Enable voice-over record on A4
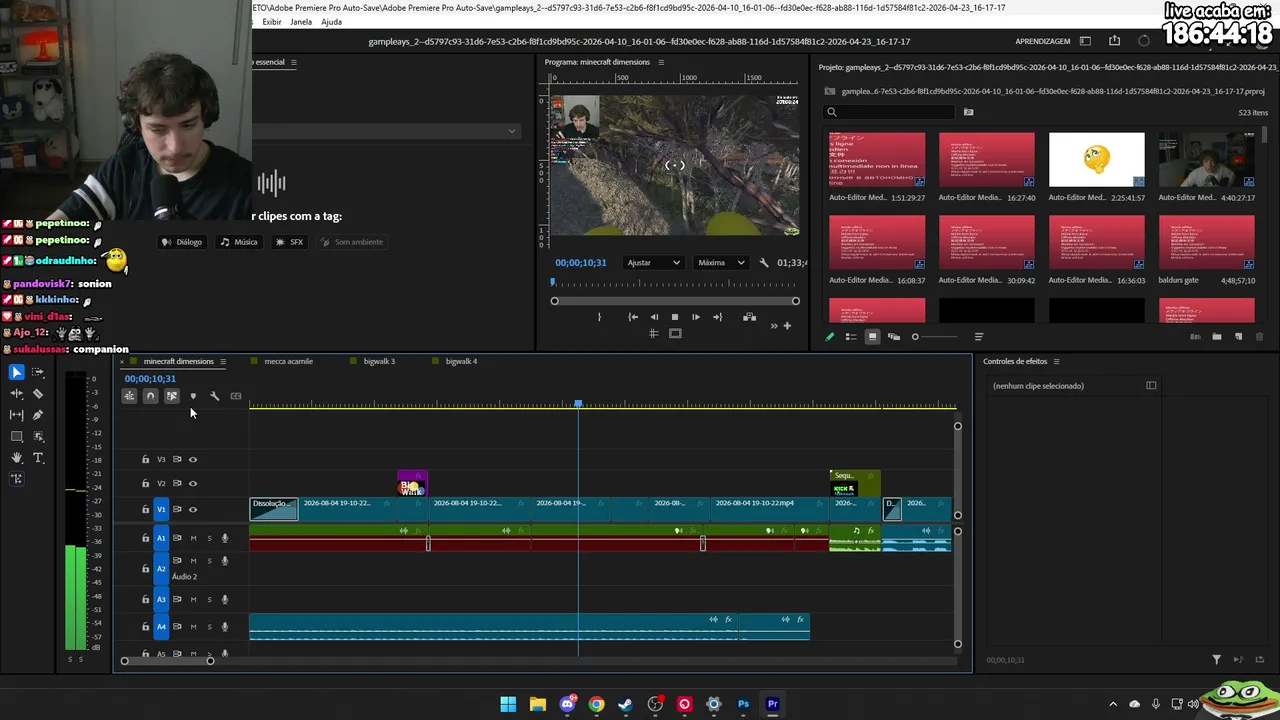This screenshot has height=720, width=1280. [x=225, y=627]
